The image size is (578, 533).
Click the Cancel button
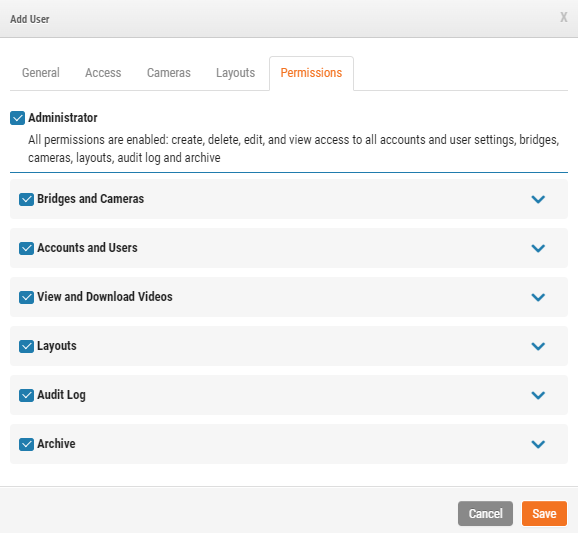coord(485,513)
